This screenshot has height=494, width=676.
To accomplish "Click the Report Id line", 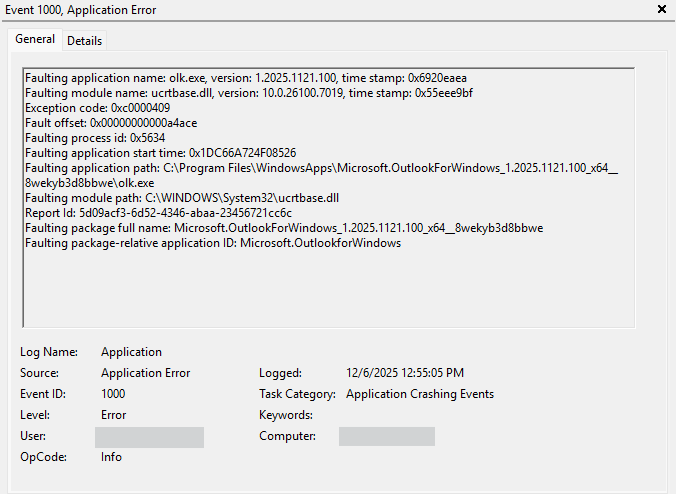I will 158,213.
